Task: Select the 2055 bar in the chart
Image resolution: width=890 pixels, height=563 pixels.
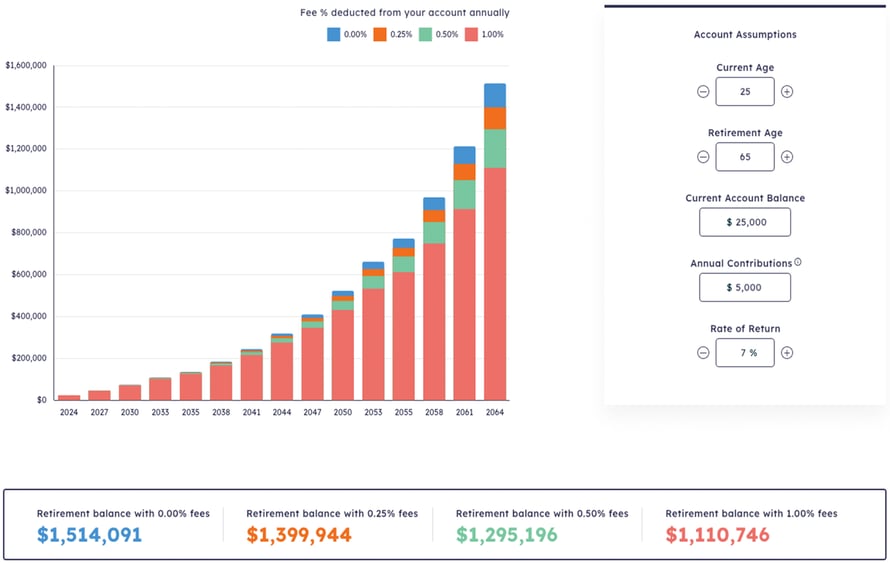Action: (x=404, y=320)
